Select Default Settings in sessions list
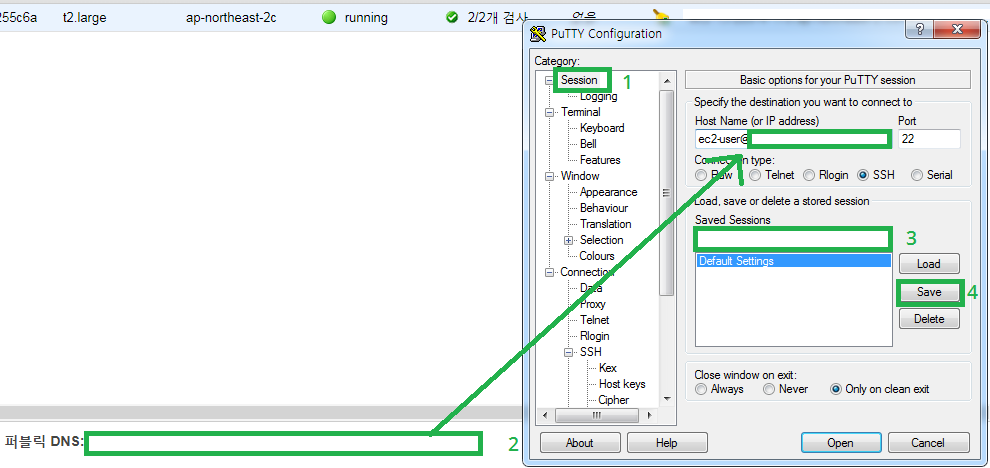 (794, 261)
